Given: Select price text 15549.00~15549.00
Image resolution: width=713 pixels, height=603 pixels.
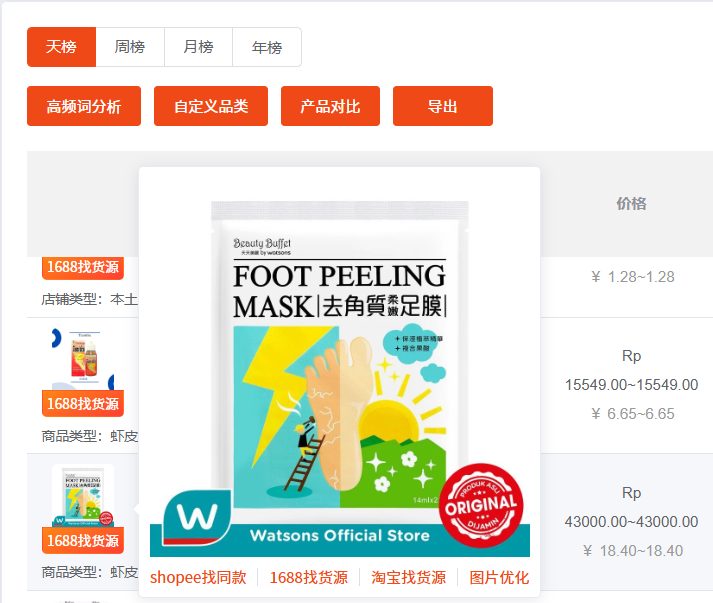Looking at the screenshot, I should [632, 385].
